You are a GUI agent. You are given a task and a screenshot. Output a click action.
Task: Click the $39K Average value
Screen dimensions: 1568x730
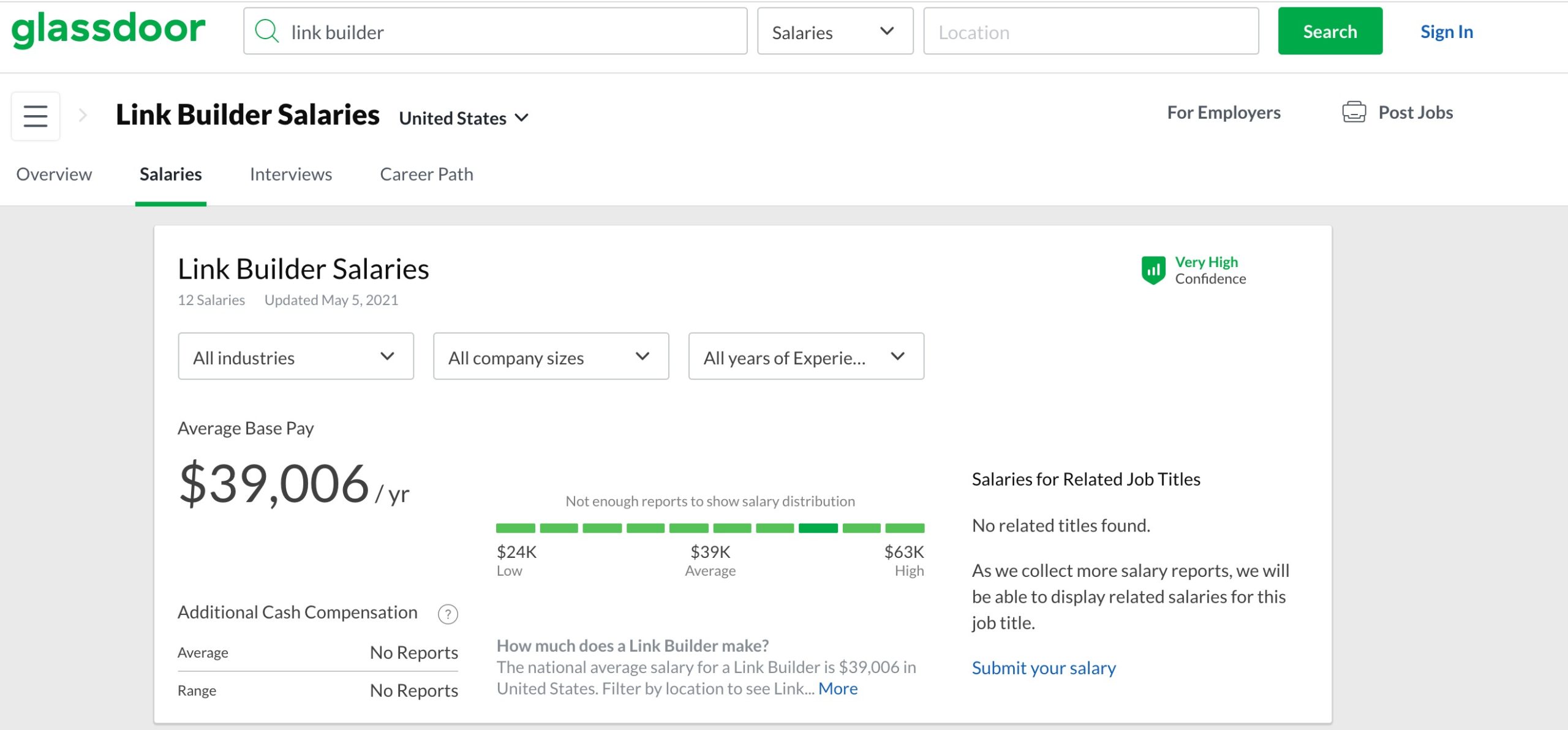(x=710, y=552)
